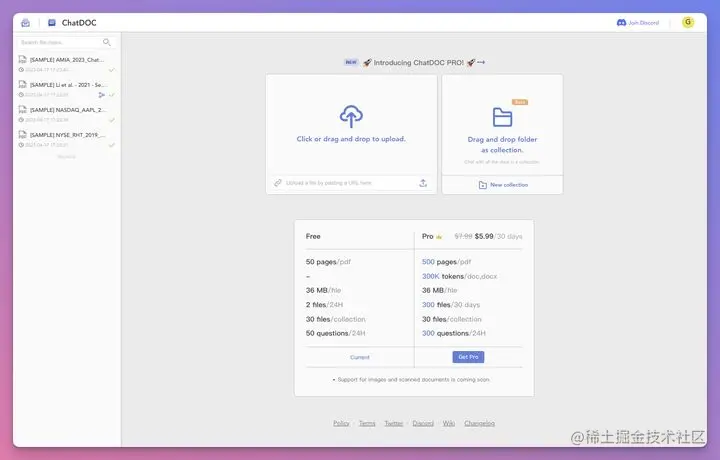Click the cloud upload icon
720x460 pixels.
[351, 116]
